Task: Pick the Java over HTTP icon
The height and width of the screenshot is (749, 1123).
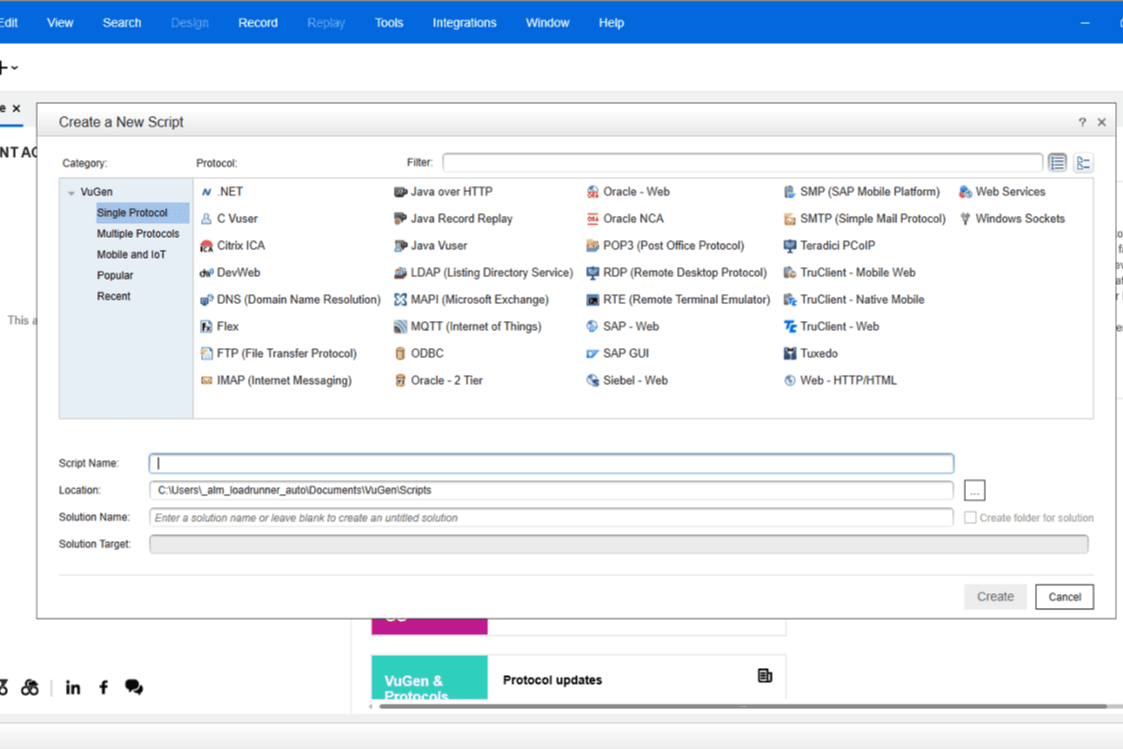Action: coord(400,192)
